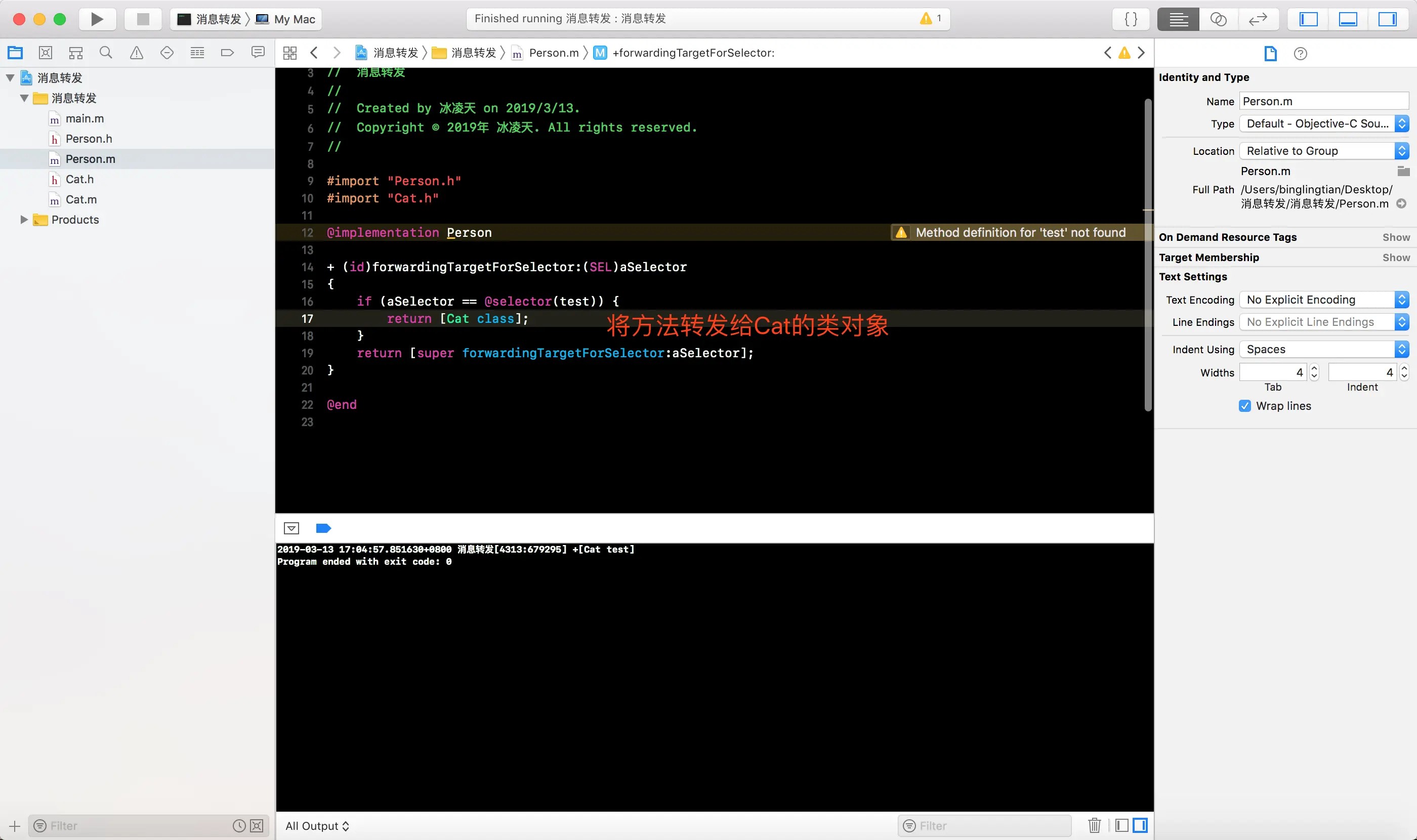Click the Method definition 'test' warning
The width and height of the screenshot is (1417, 840).
1020,233
